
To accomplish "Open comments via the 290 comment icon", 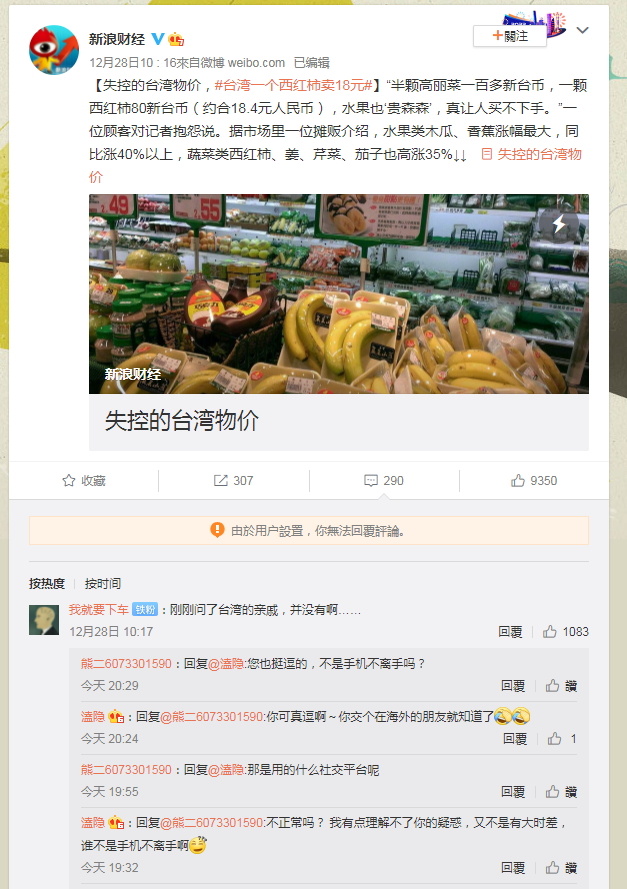I will (x=384, y=481).
